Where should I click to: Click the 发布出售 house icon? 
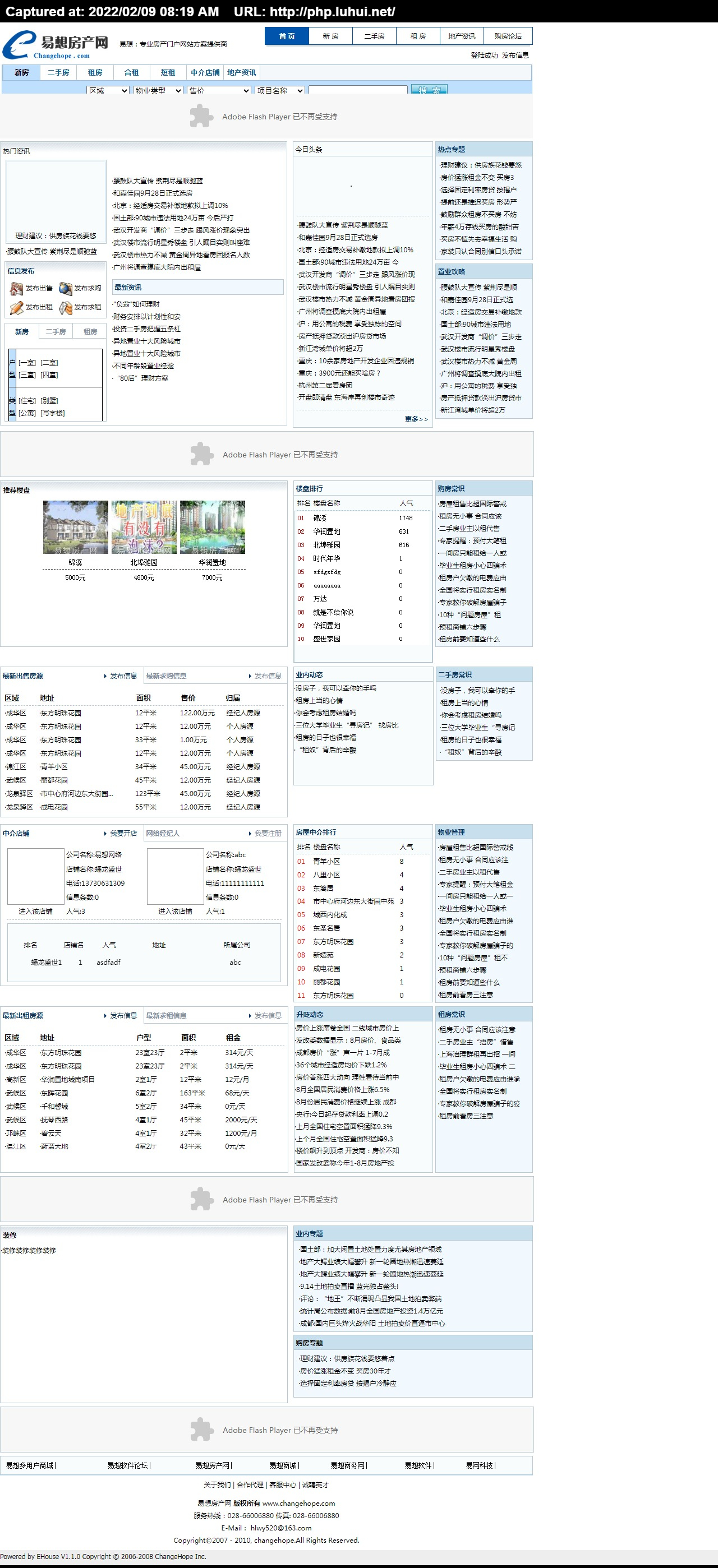[x=16, y=289]
